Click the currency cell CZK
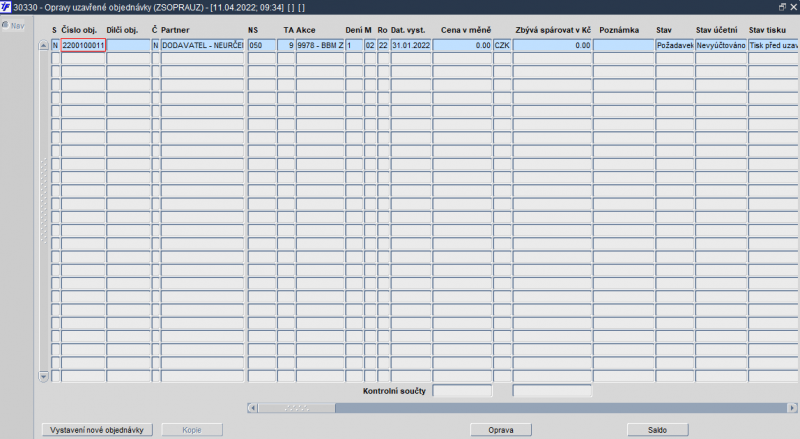800x439 pixels. (x=502, y=45)
